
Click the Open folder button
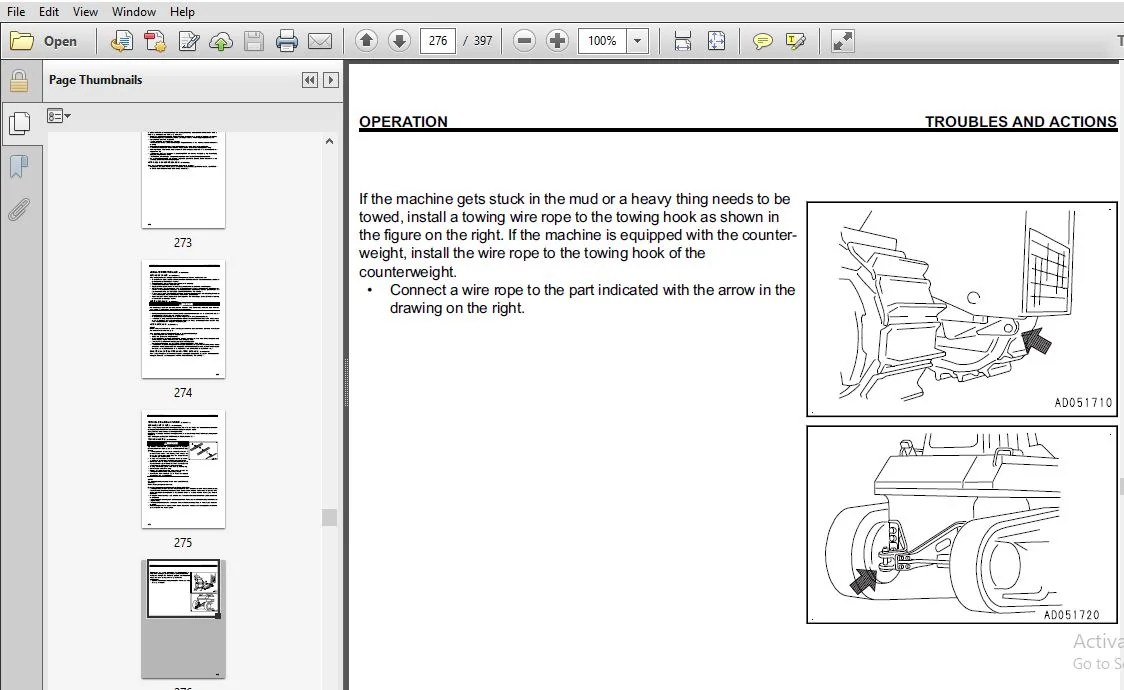tap(43, 41)
